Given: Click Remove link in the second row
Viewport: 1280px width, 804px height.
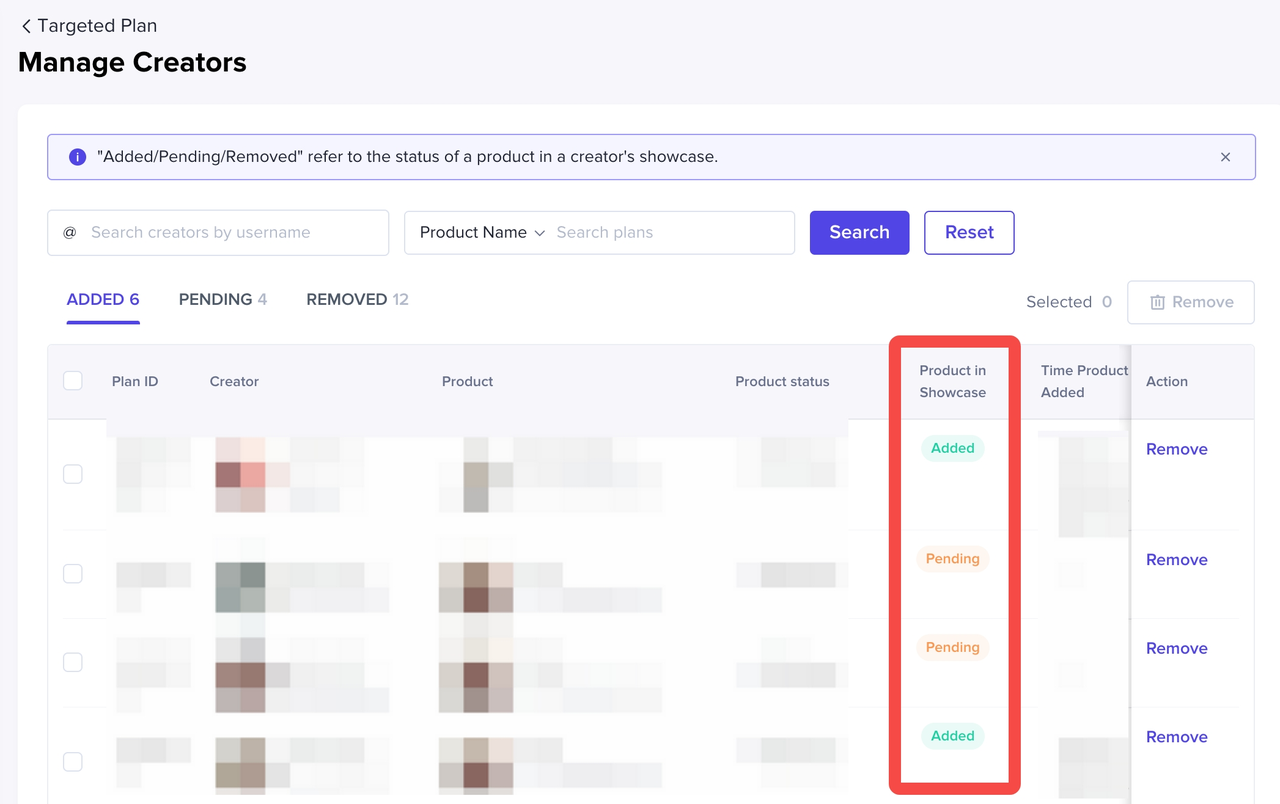Looking at the screenshot, I should click(1176, 560).
